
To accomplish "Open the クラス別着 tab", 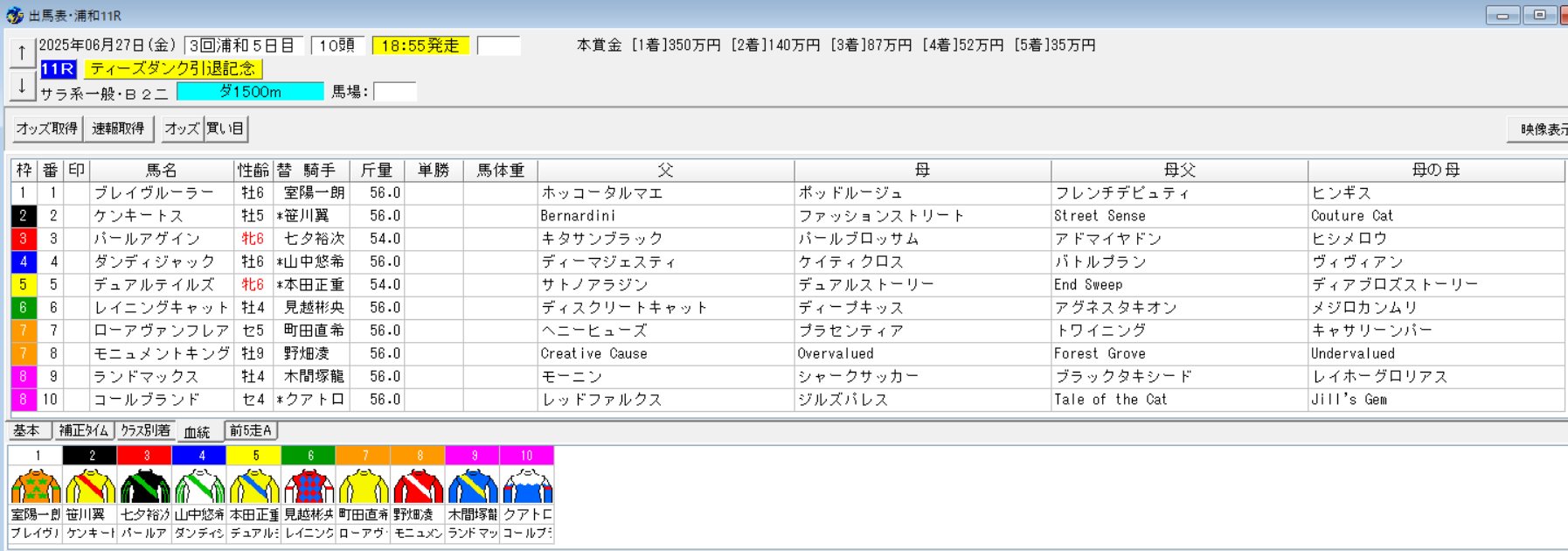I will coord(145,430).
